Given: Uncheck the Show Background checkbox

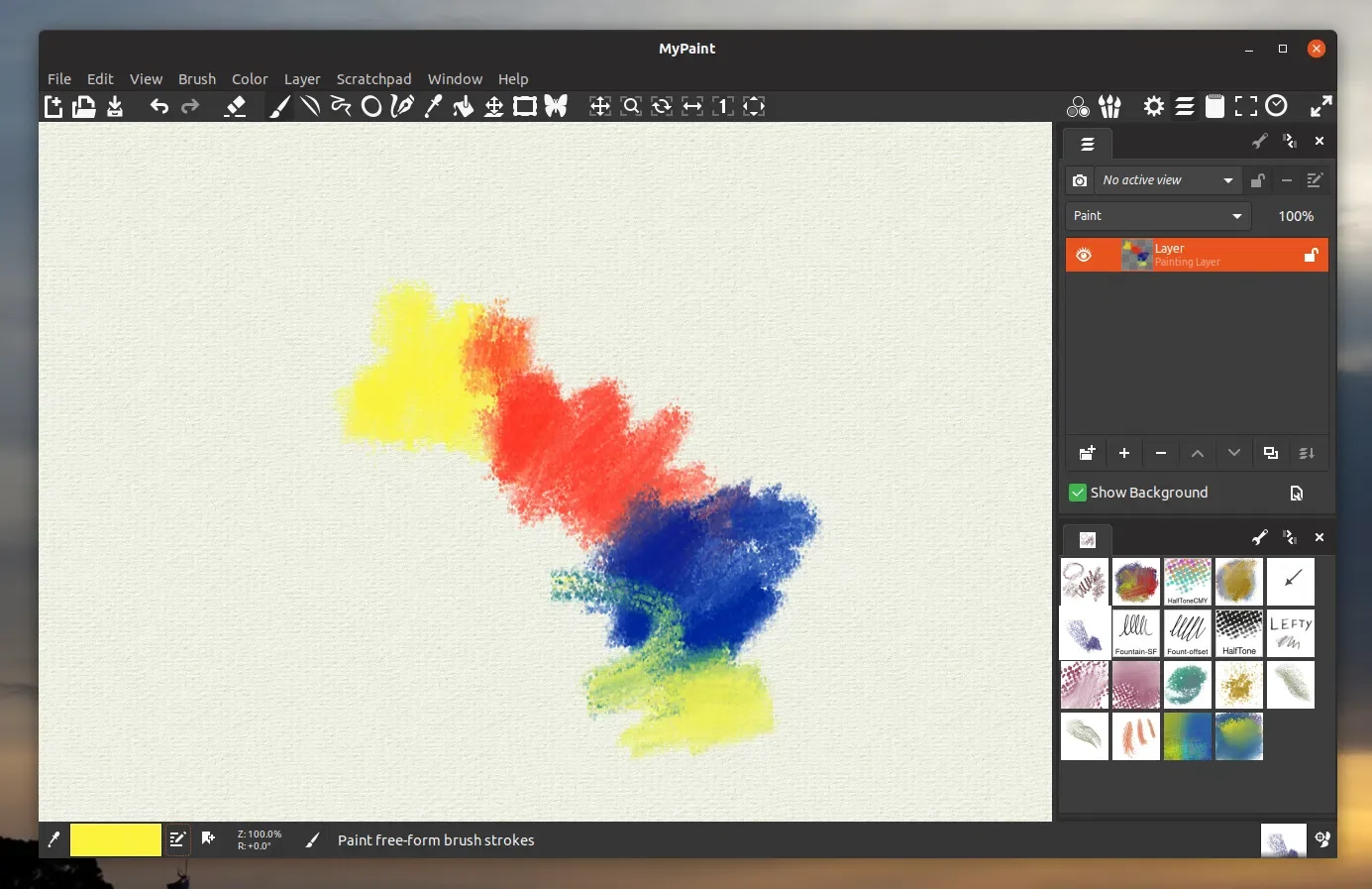Looking at the screenshot, I should click(x=1077, y=493).
